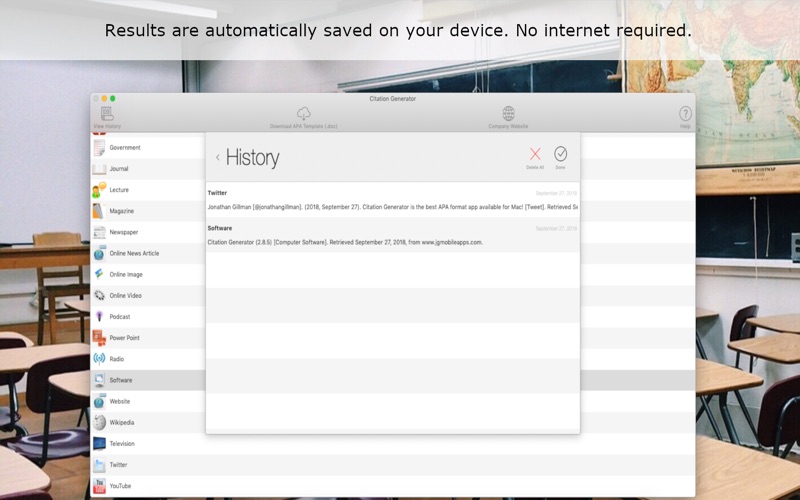
Task: Select the Government source icon
Action: pyautogui.click(x=99, y=147)
